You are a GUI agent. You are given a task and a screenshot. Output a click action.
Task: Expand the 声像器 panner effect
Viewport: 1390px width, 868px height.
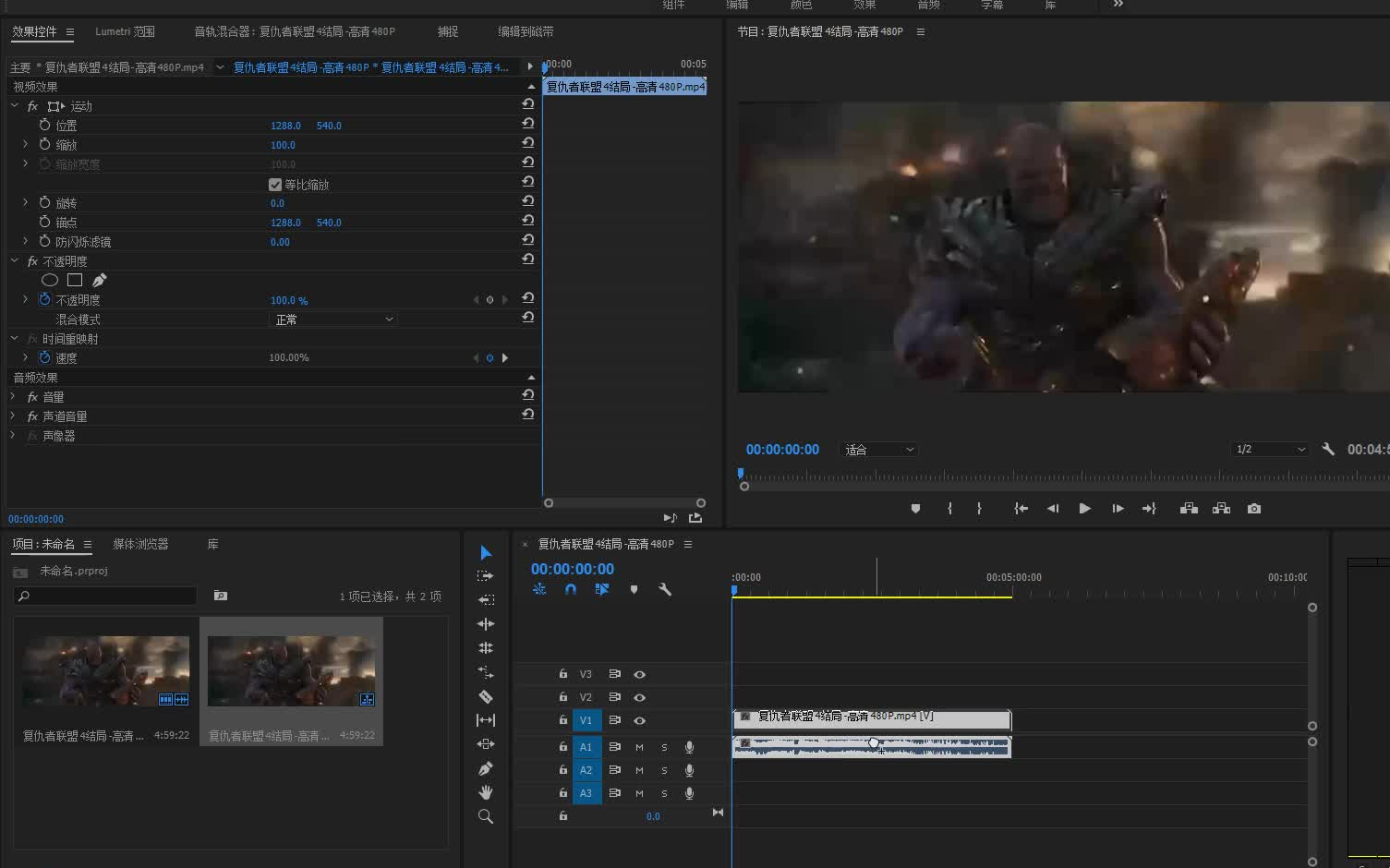coord(13,435)
